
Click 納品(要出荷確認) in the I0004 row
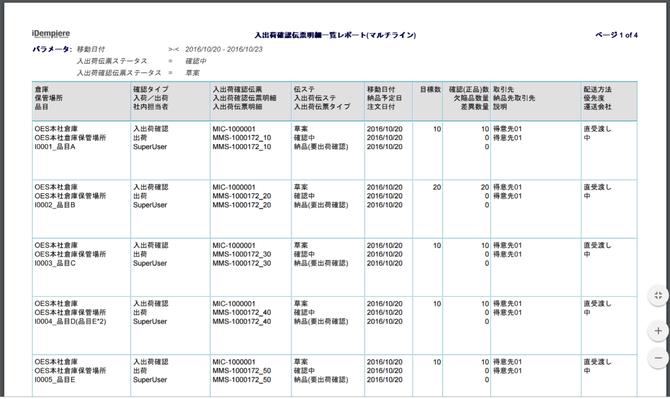321,321
